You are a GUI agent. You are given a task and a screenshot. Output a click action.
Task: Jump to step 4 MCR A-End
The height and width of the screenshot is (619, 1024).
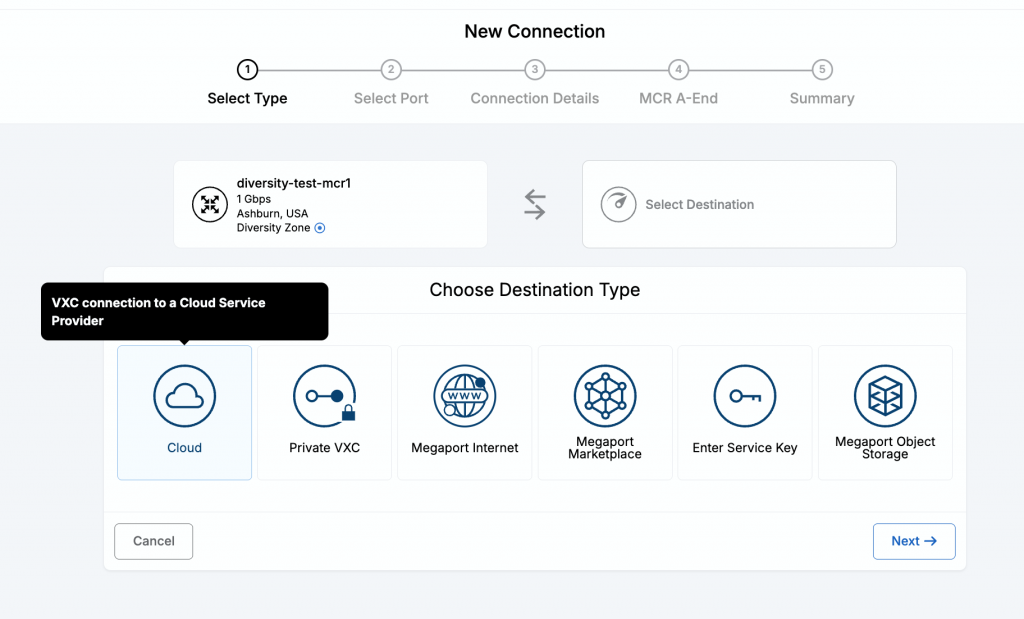[x=679, y=69]
